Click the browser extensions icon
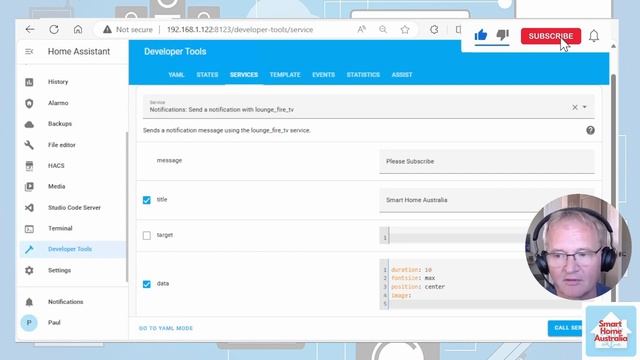 pyautogui.click(x=434, y=29)
